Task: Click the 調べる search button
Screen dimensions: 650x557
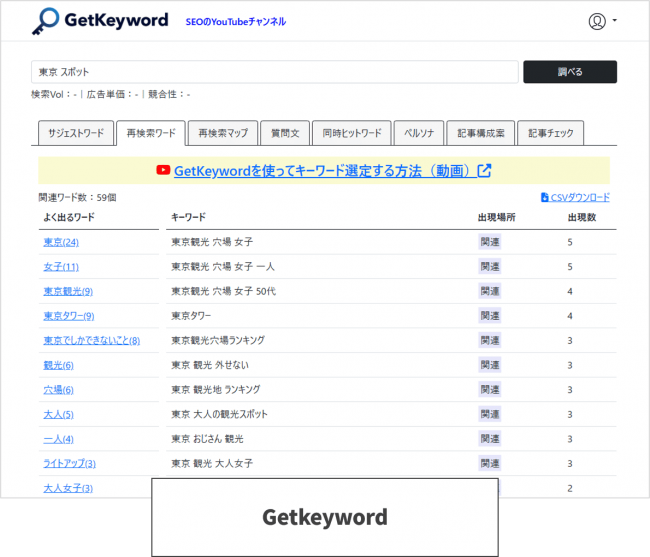Action: pyautogui.click(x=569, y=72)
